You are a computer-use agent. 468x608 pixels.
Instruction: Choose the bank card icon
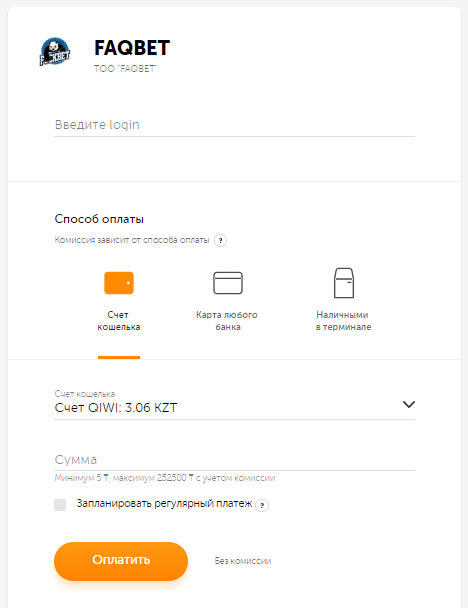pyautogui.click(x=228, y=283)
